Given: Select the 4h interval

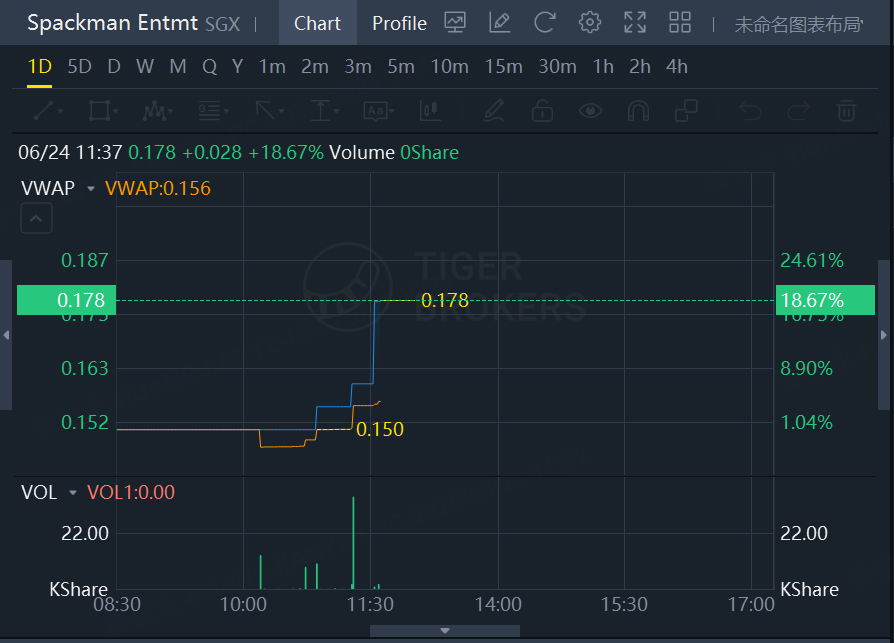Looking at the screenshot, I should click(x=677, y=67).
